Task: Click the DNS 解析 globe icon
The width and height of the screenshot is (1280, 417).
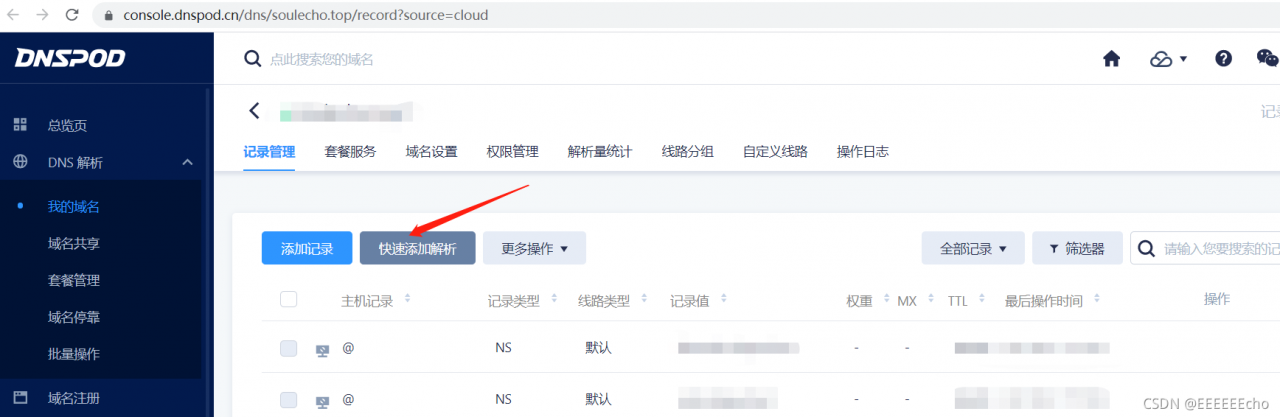Action: pyautogui.click(x=20, y=162)
